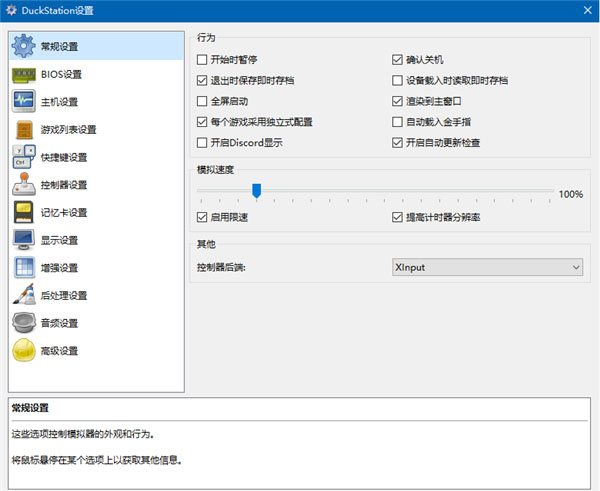Click the 常规设置 sidebar entry
Viewport: 600px width, 491px height.
click(x=59, y=46)
